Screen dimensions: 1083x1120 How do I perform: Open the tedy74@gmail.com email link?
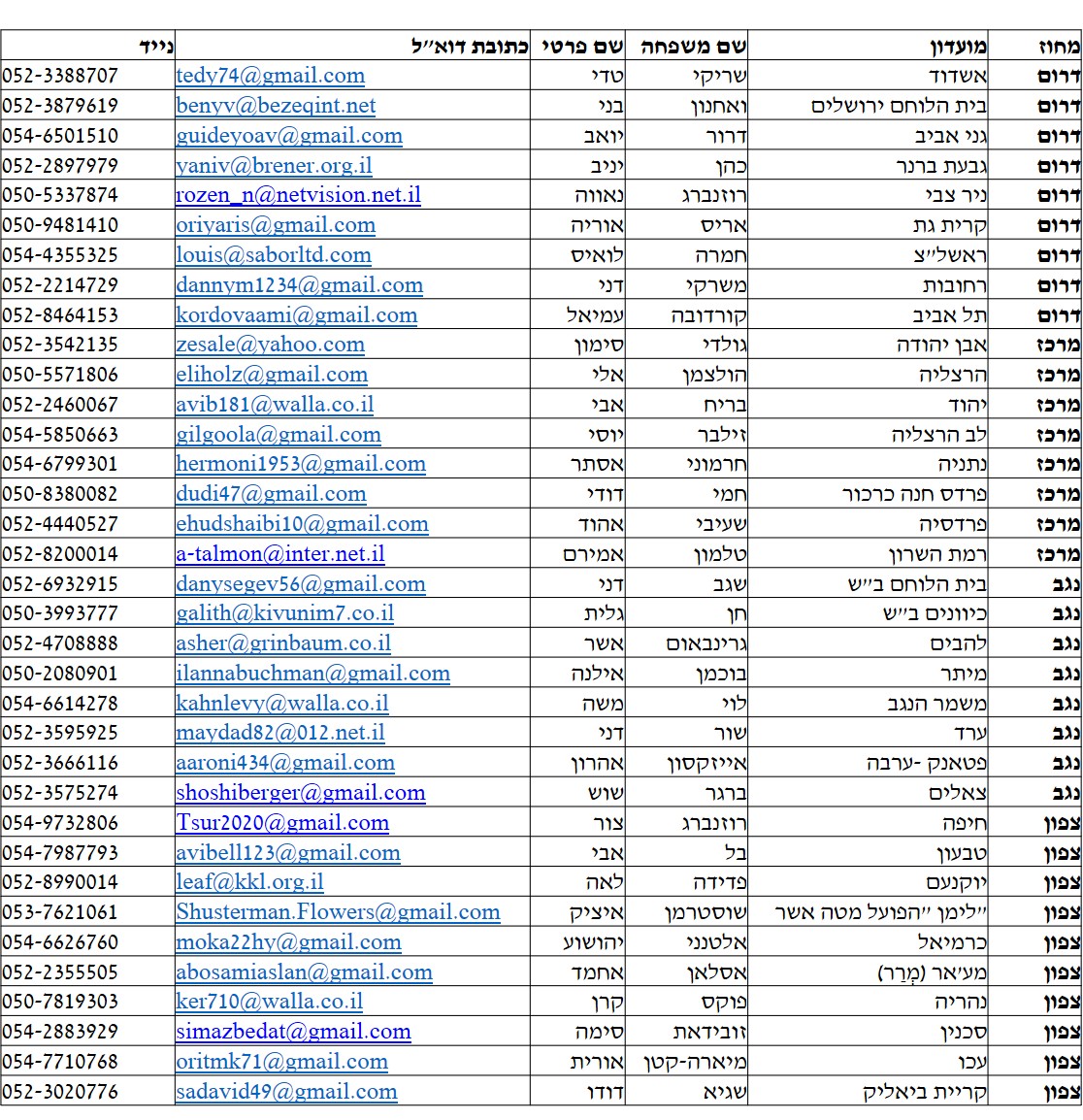pos(270,76)
